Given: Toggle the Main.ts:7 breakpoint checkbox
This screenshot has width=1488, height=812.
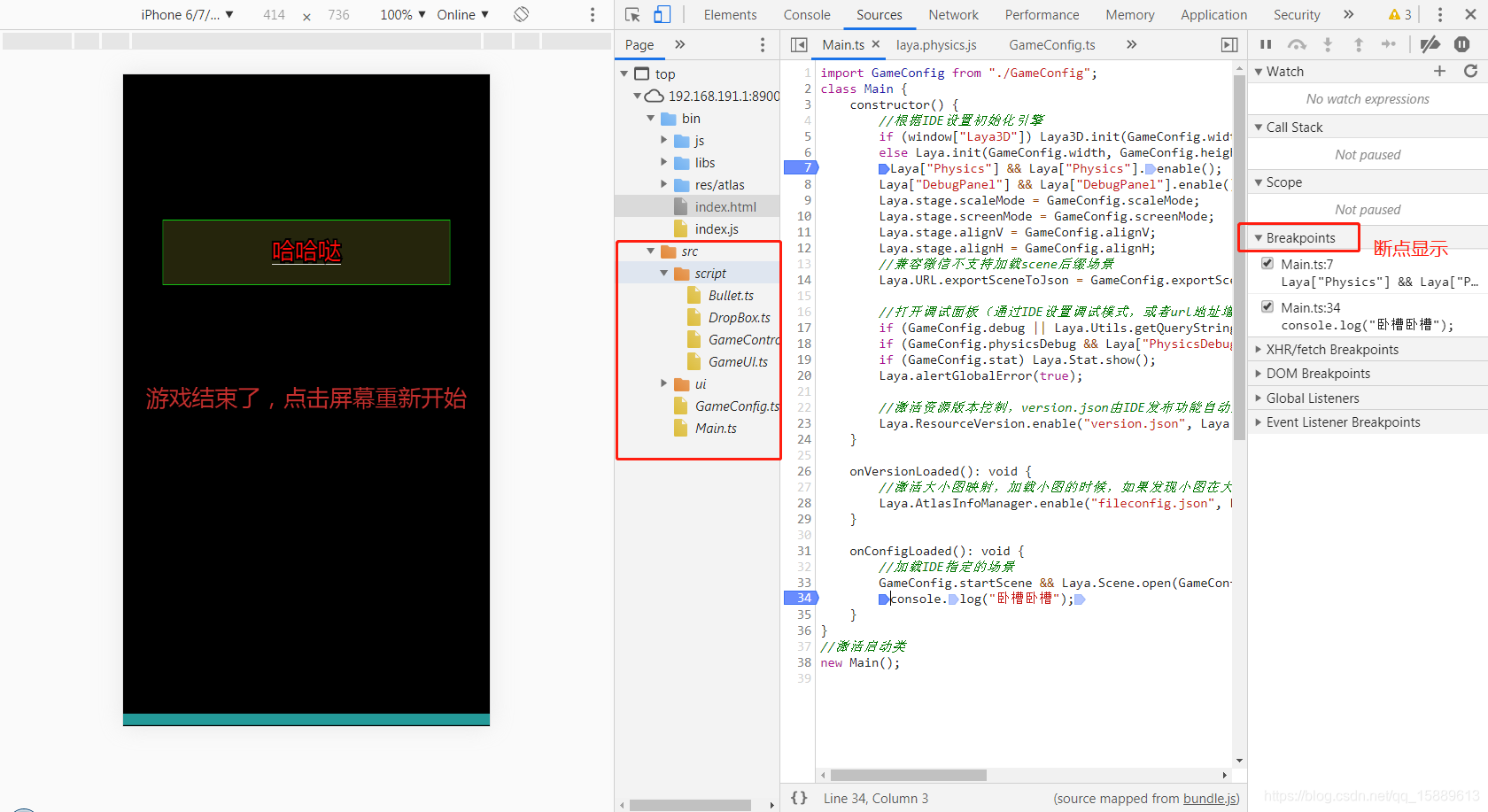Looking at the screenshot, I should pos(1267,263).
